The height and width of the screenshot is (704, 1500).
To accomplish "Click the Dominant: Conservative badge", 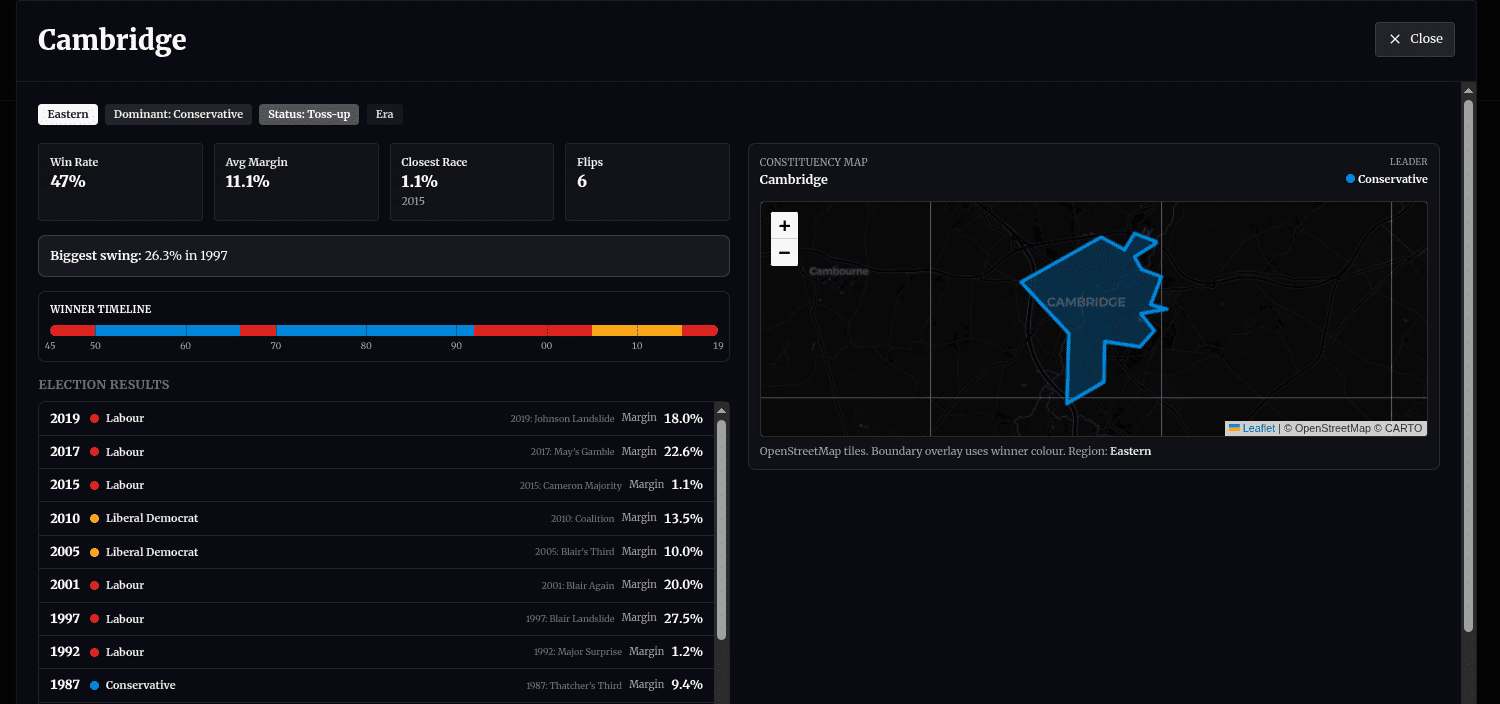I will pos(178,114).
